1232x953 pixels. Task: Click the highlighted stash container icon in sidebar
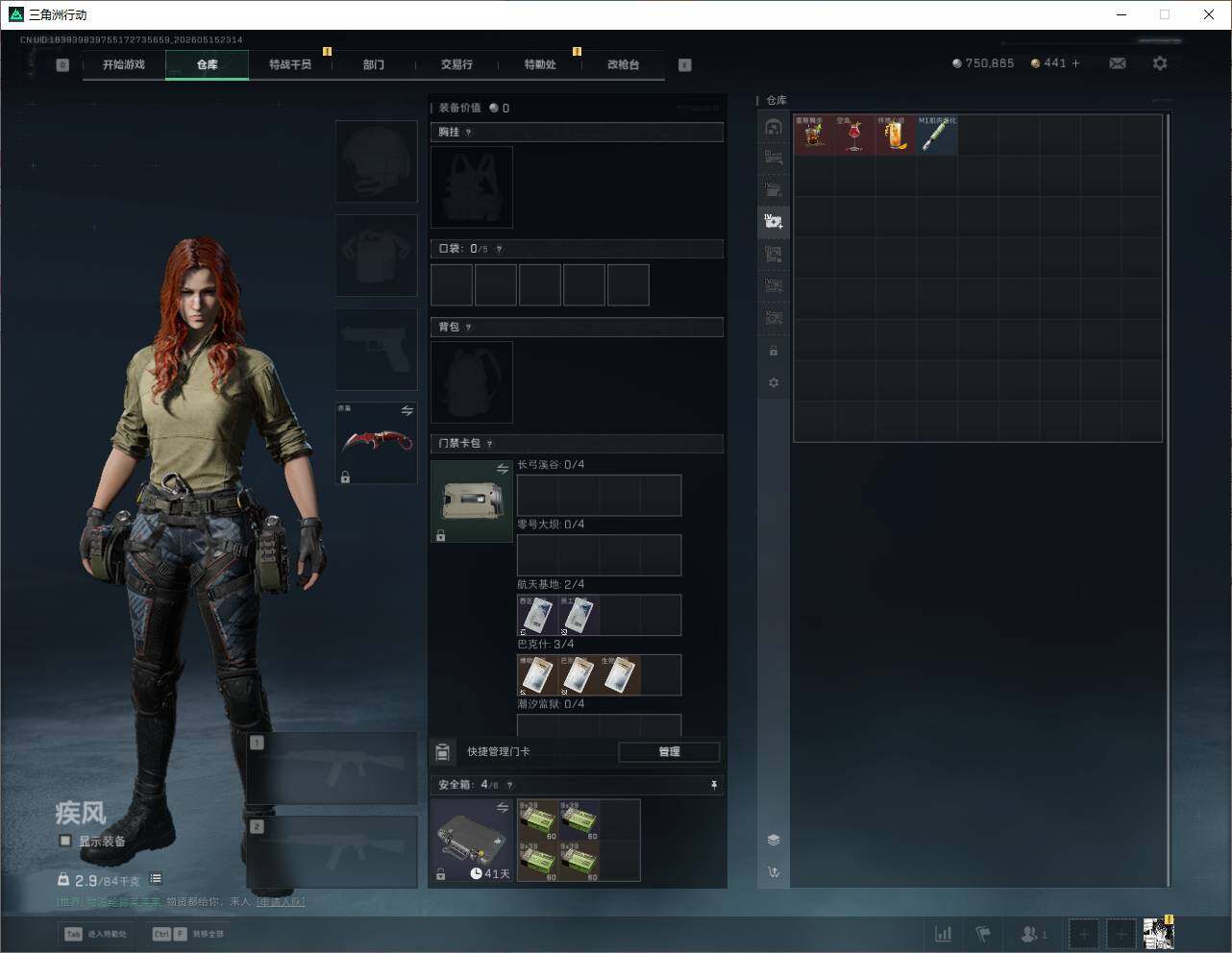(x=774, y=222)
